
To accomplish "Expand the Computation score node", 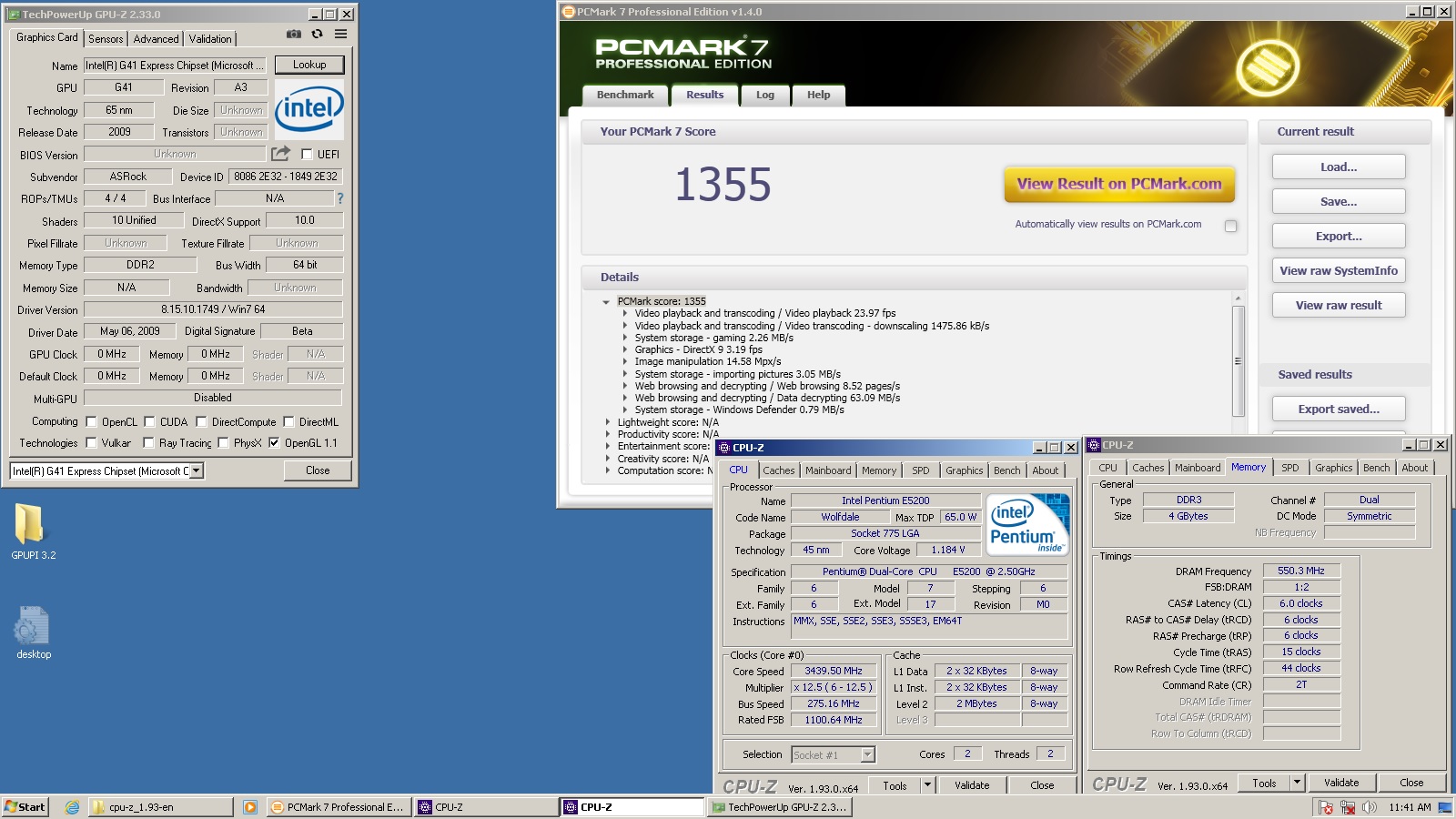I will pos(608,470).
